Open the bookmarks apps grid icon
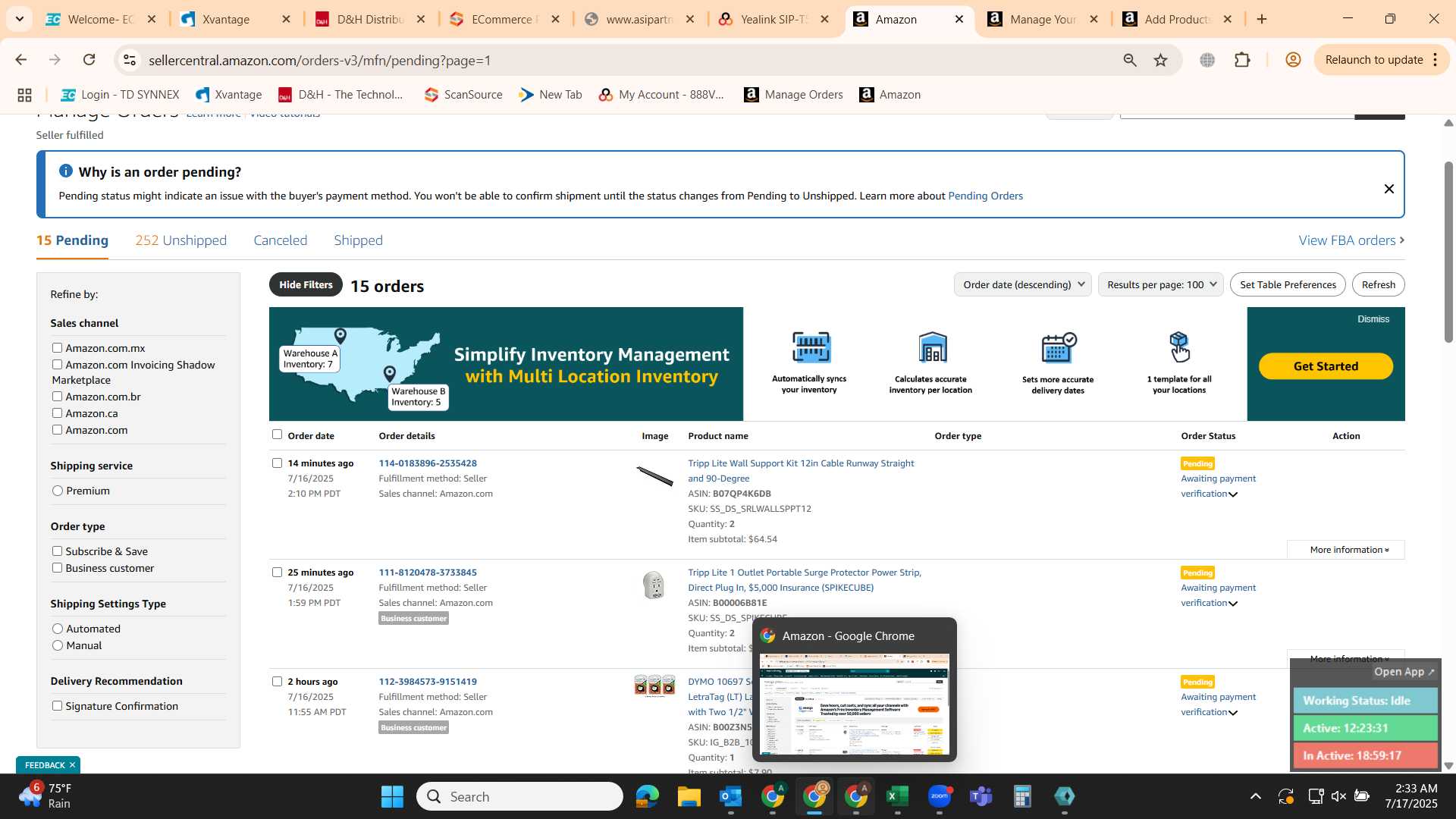Viewport: 1456px width, 819px height. click(24, 95)
